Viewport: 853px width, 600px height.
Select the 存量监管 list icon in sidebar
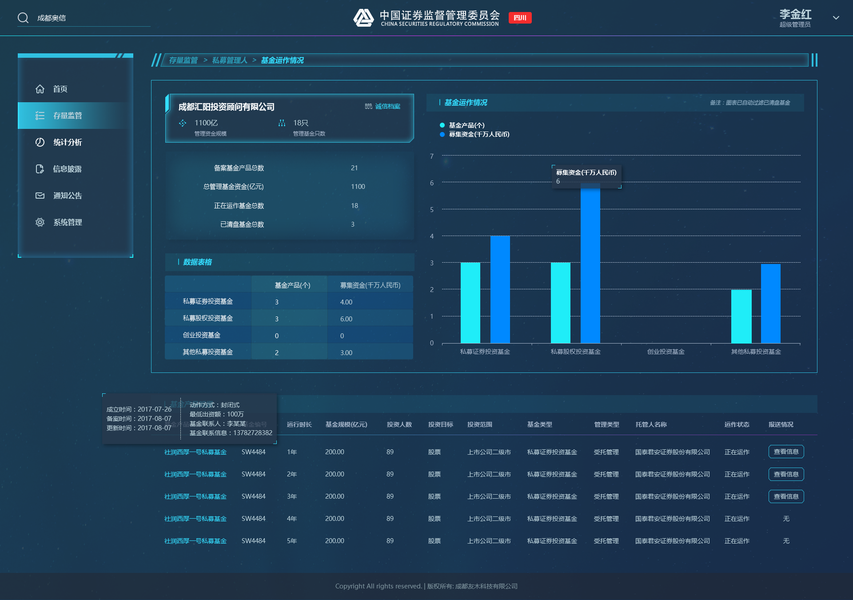(40, 115)
